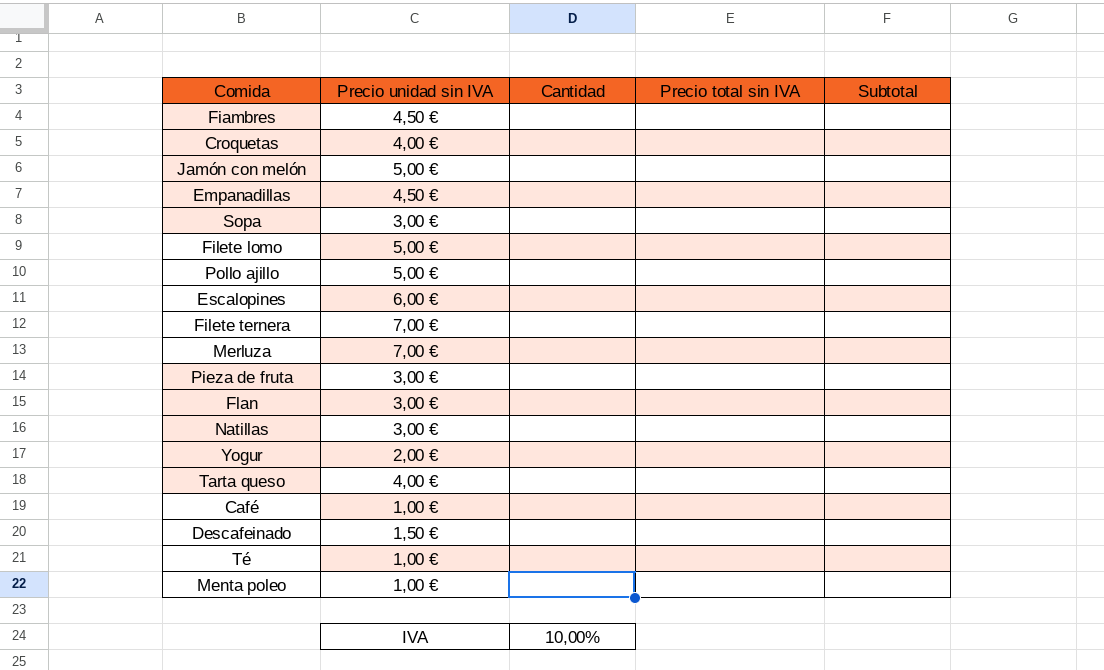Click the price cell for Fiambres
The width and height of the screenshot is (1104, 670).
tap(415, 117)
